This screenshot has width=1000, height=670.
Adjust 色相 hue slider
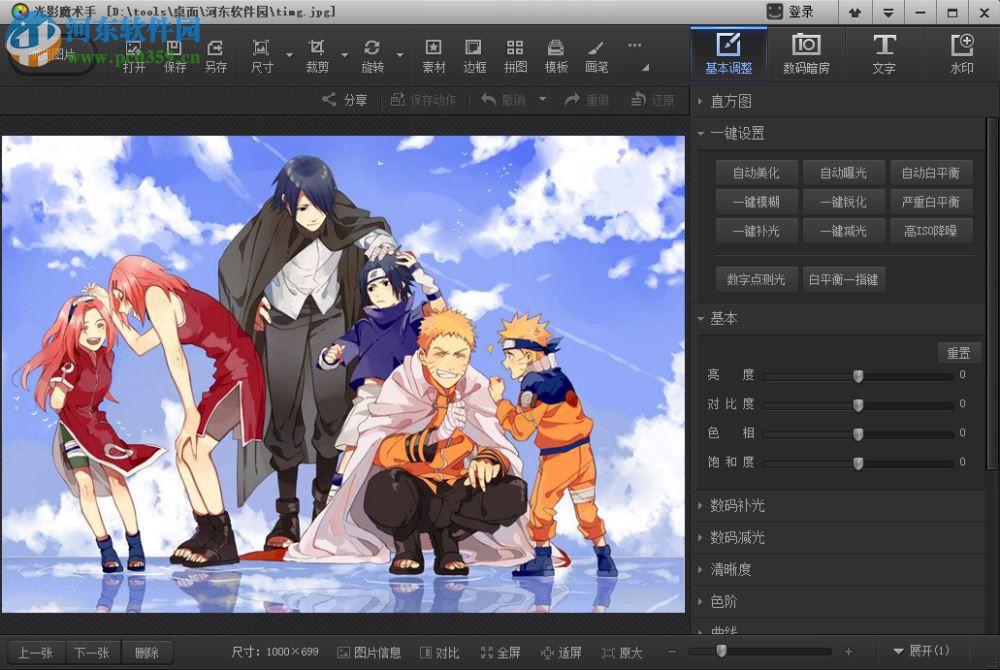(858, 434)
